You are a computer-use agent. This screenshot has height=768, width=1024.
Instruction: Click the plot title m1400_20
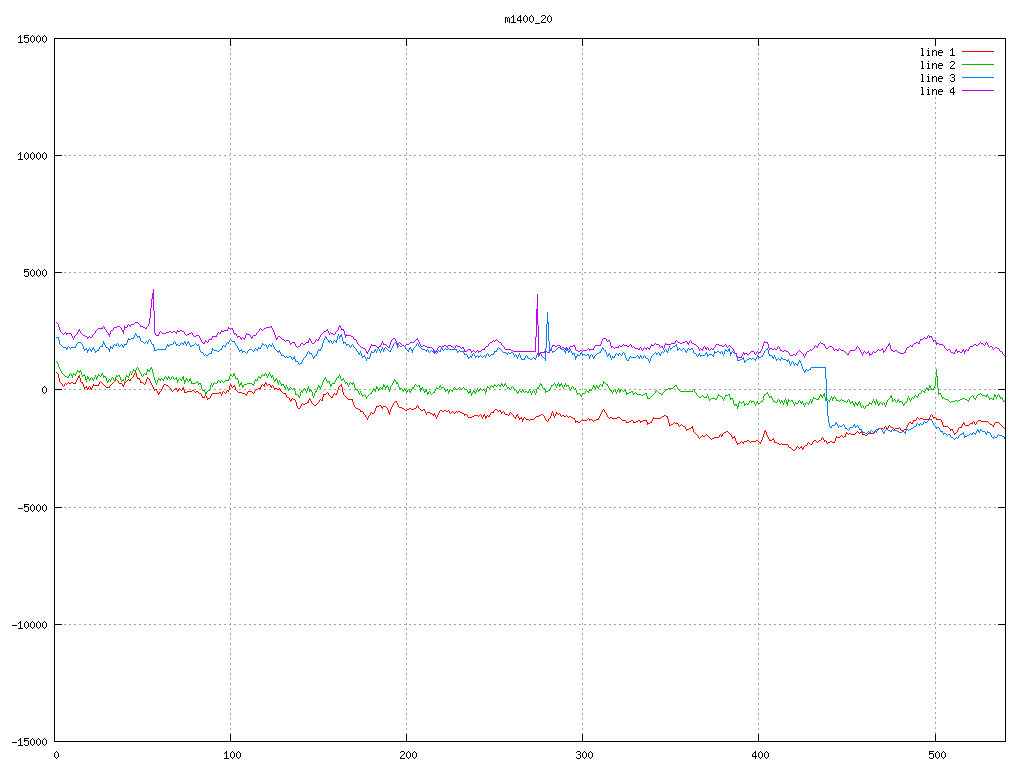529,19
